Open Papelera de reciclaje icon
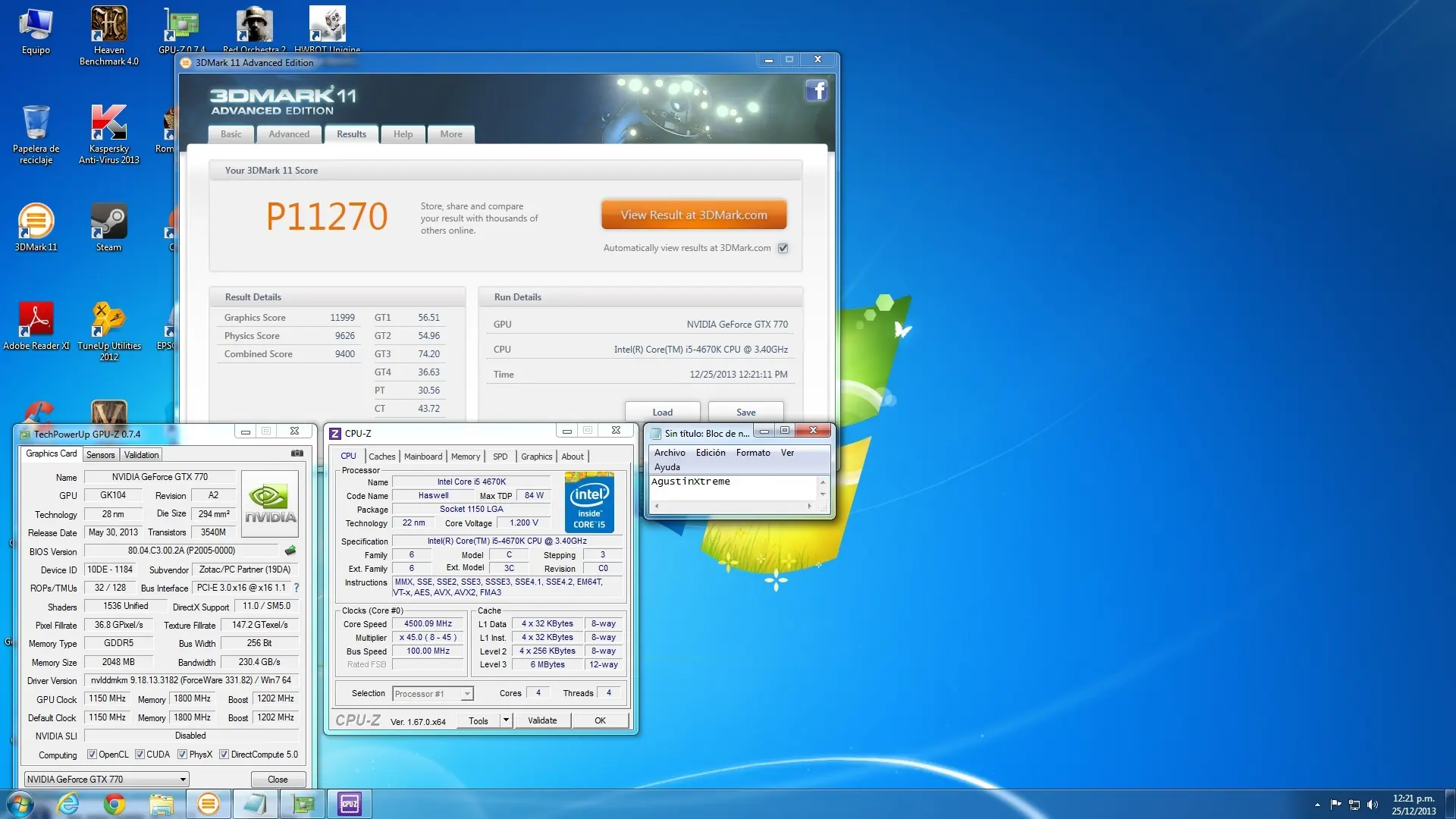This screenshot has width=1456, height=819. [36, 134]
